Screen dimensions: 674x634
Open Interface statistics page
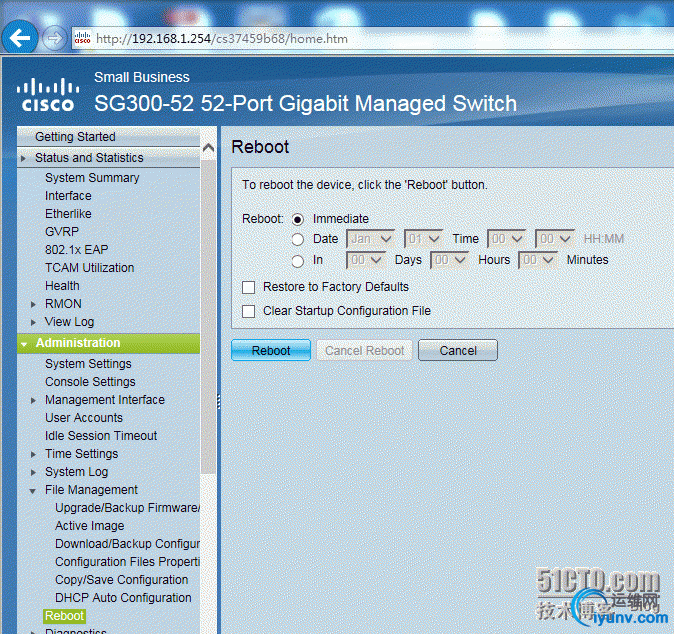pos(68,196)
